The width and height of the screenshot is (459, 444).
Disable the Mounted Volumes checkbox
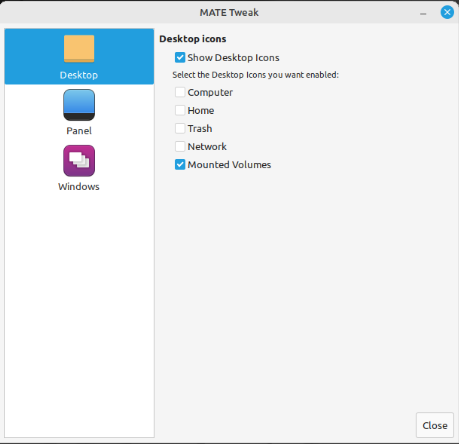tap(180, 164)
